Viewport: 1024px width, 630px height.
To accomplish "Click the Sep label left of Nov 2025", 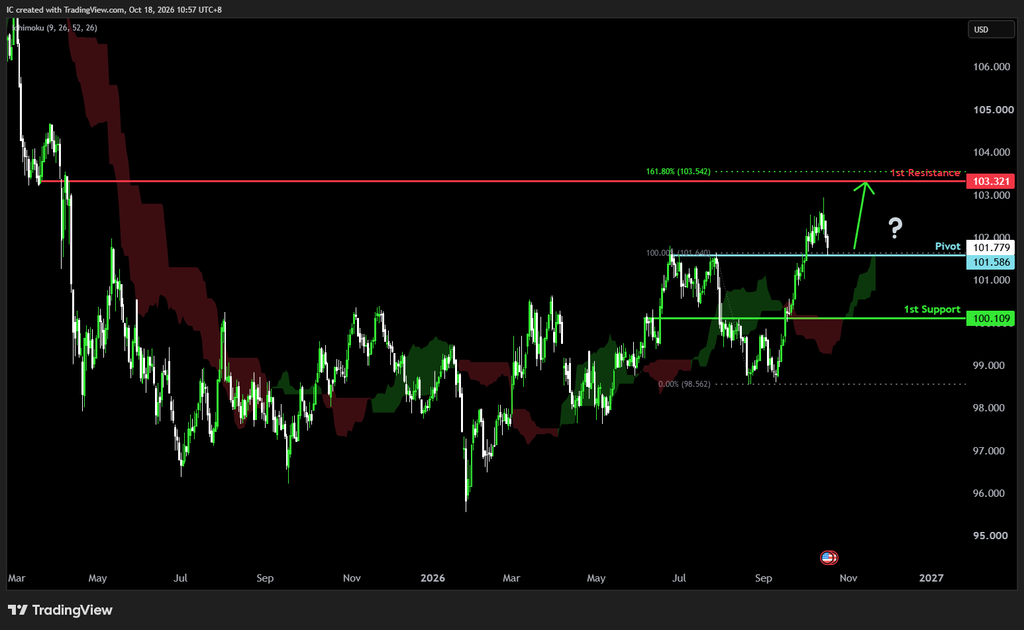I will (264, 578).
